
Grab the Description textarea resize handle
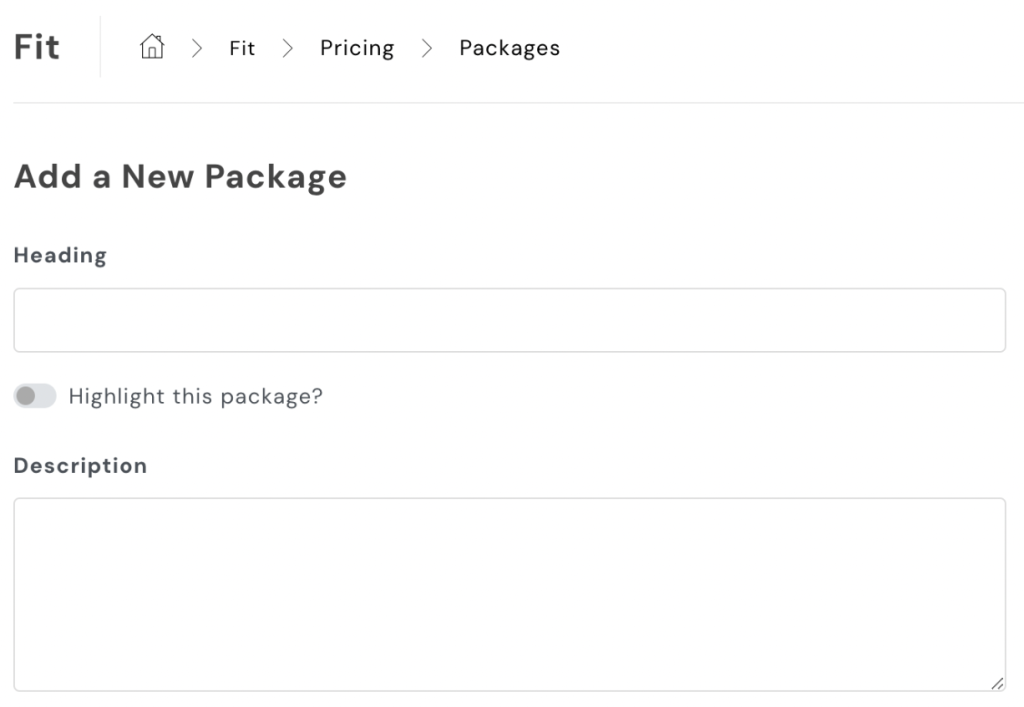coord(997,683)
